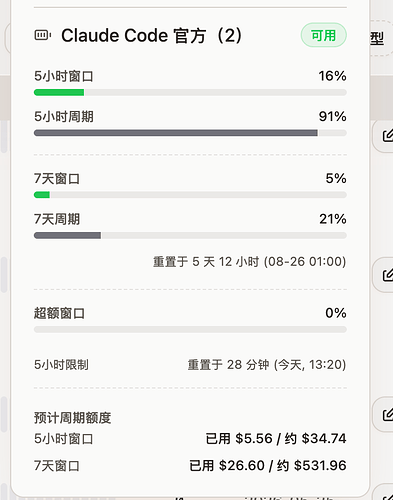Click the 5小时周期 gray progress bar
Image resolution: width=393 pixels, height=500 pixels.
pos(190,133)
